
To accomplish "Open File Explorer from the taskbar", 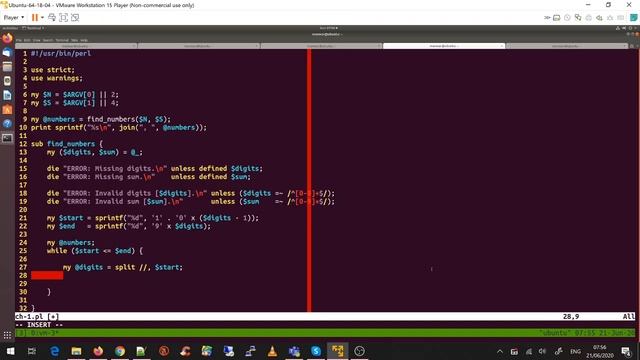I will [76, 351].
